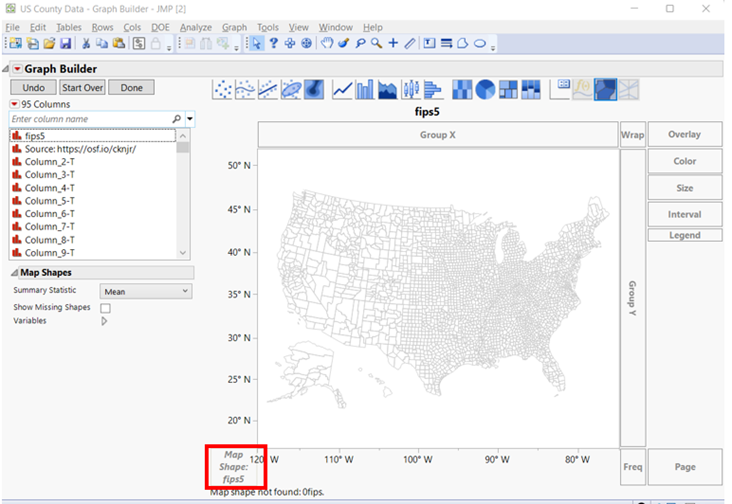Select the polygon shape drawing tool
Screen dimensions: 732x504
tap(462, 43)
